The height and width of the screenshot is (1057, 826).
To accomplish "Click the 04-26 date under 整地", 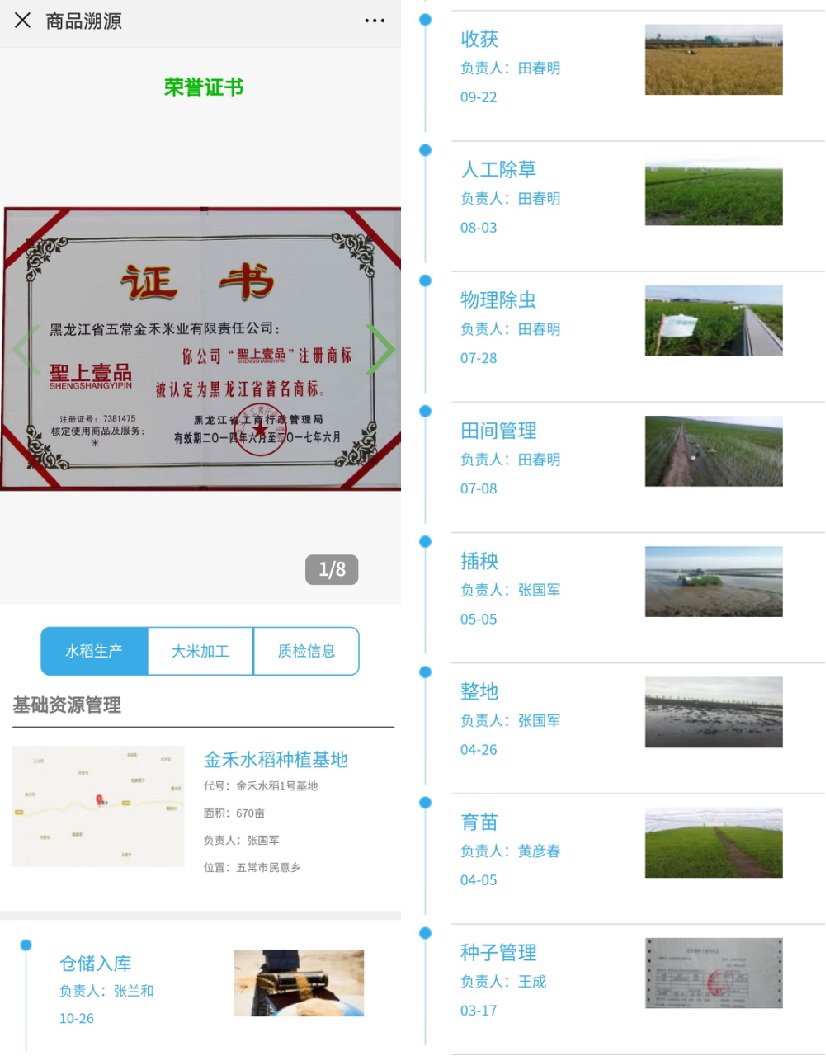I will coord(479,750).
